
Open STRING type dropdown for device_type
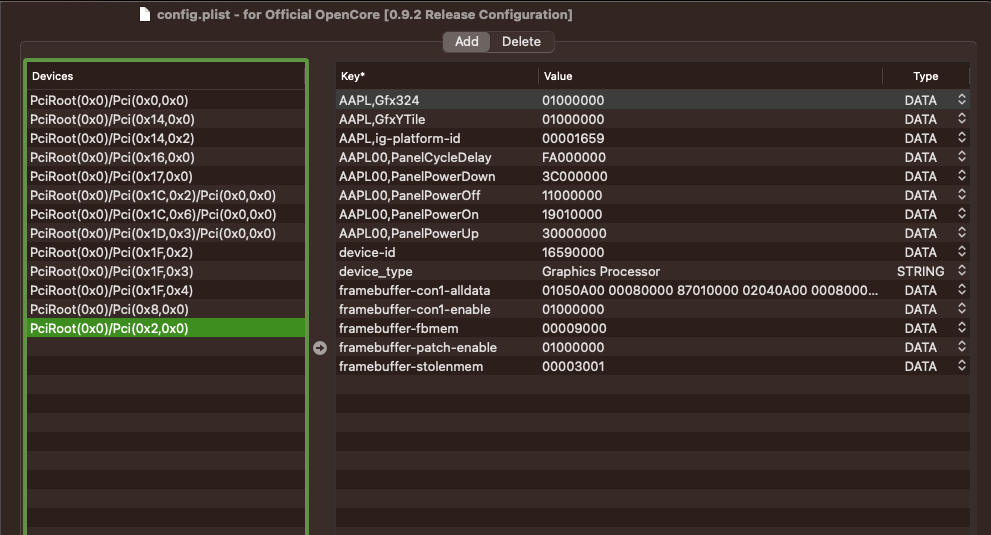pyautogui.click(x=961, y=271)
